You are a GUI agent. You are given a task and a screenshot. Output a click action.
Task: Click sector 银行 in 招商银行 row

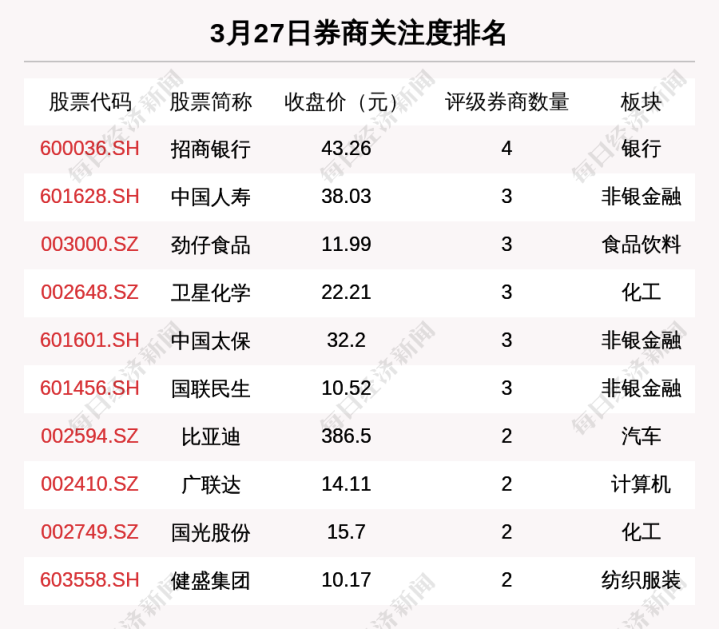pyautogui.click(x=641, y=149)
